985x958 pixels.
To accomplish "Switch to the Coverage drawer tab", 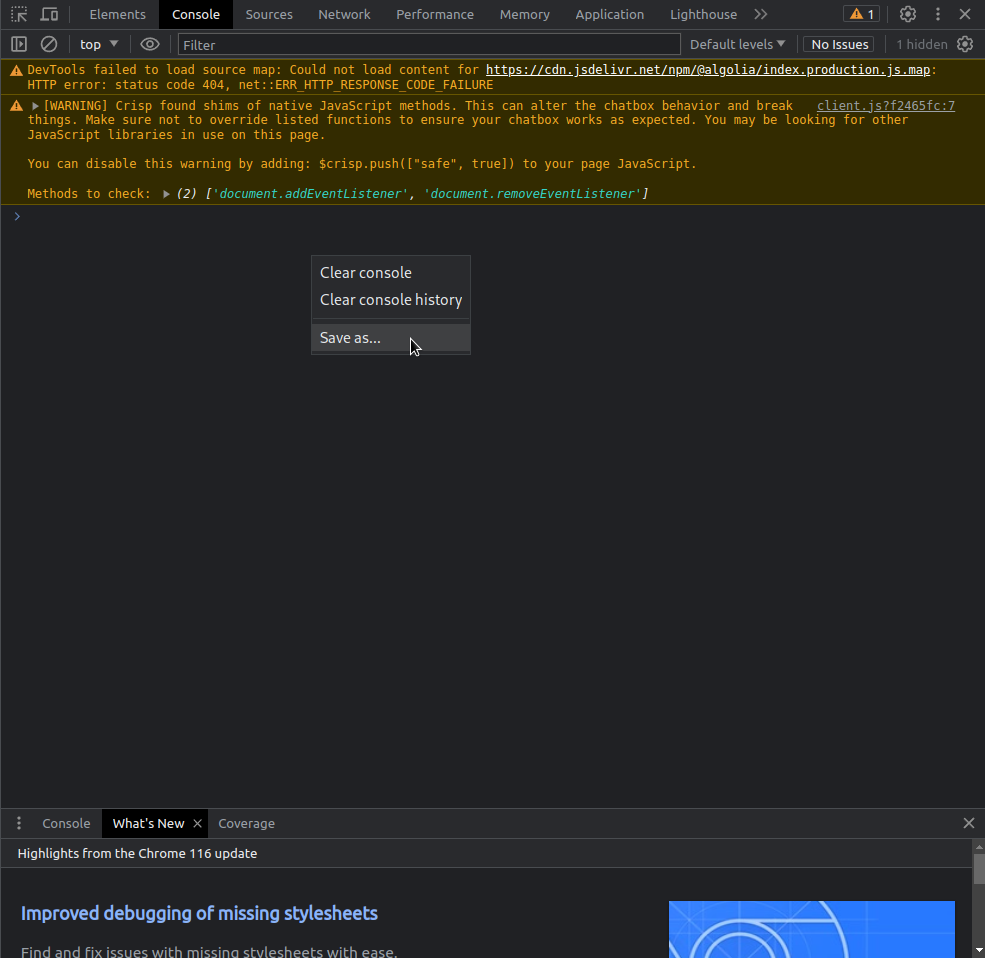I will 246,823.
